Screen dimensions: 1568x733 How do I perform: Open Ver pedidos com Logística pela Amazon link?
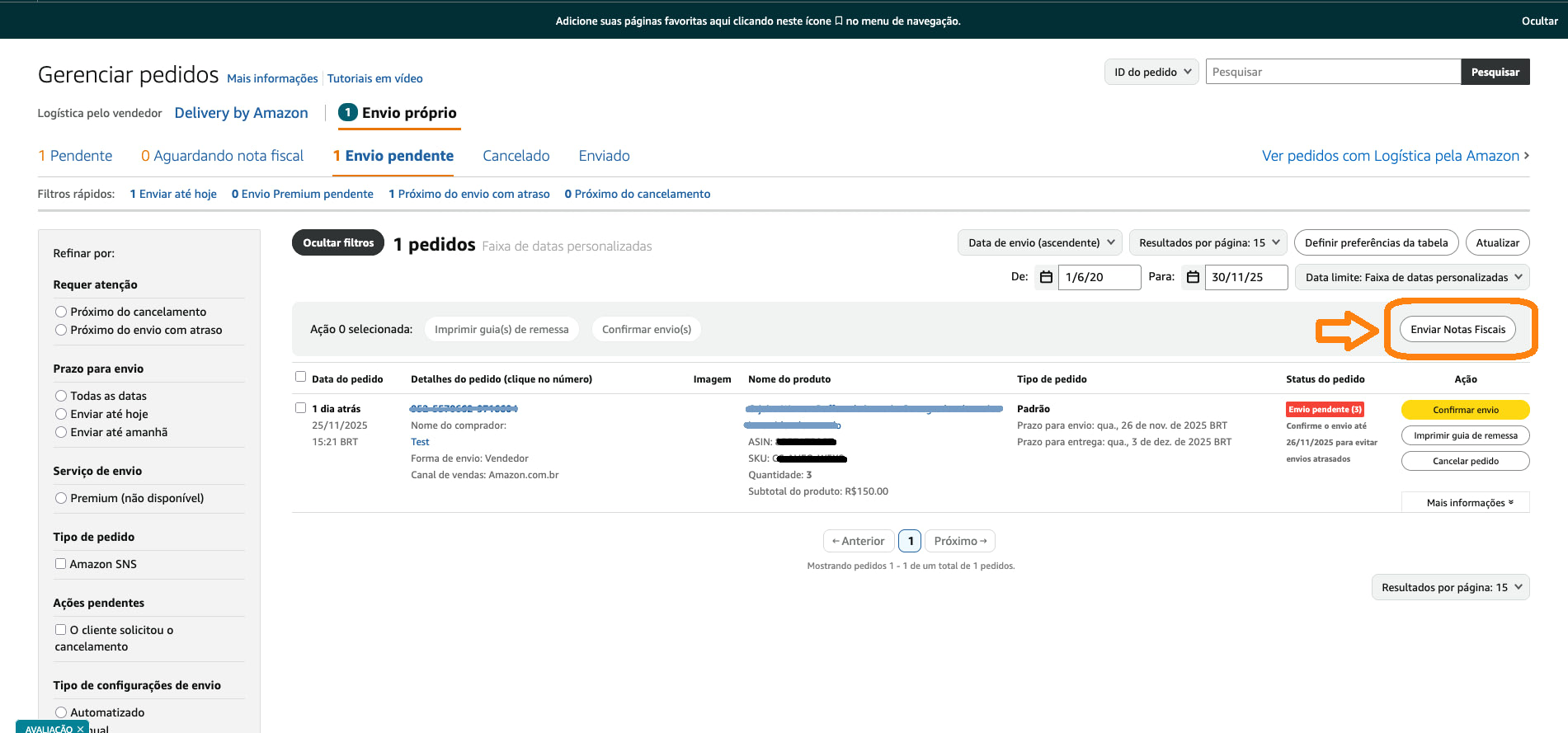point(1396,156)
